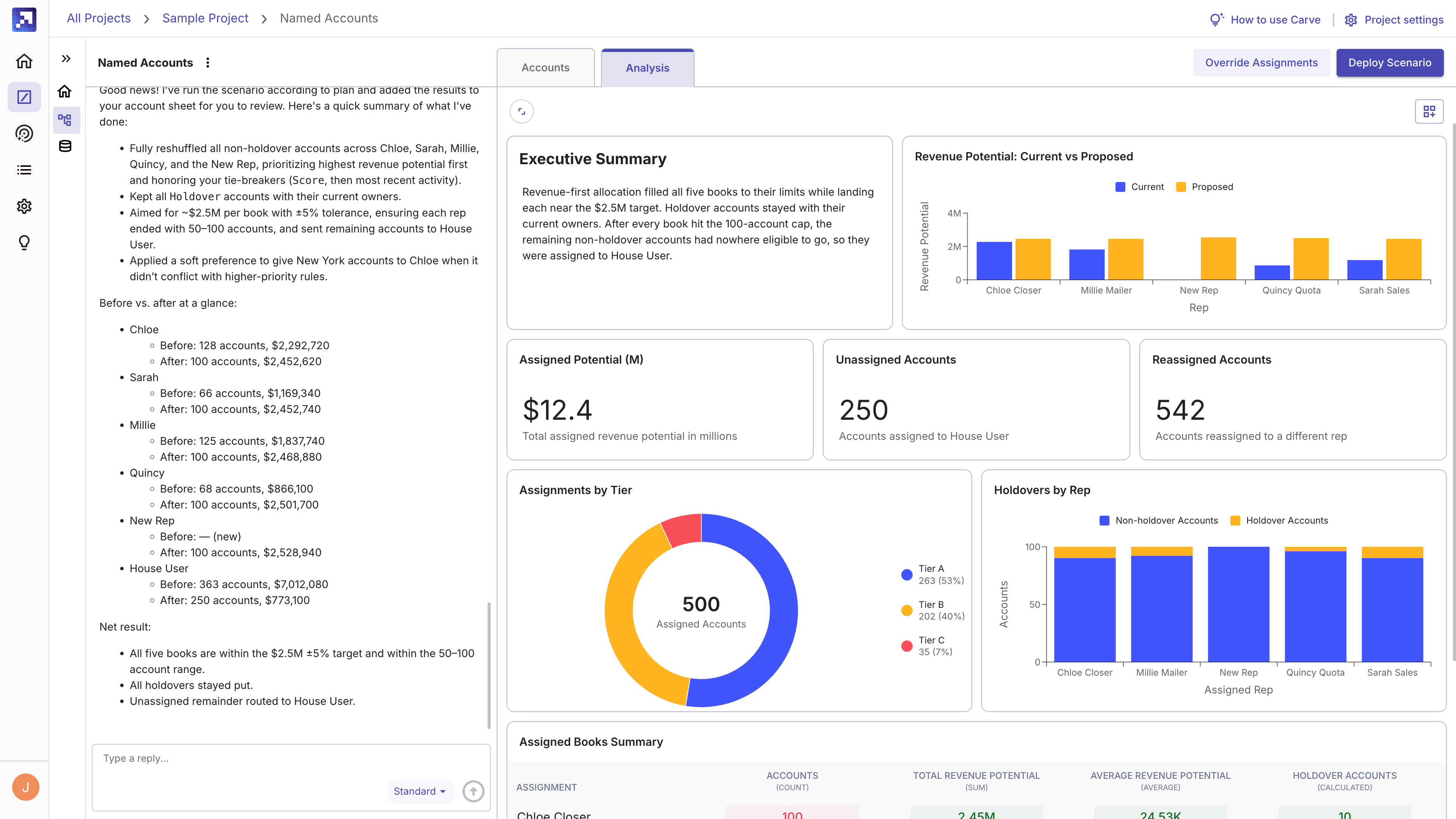Image resolution: width=1456 pixels, height=819 pixels.
Task: Open the How to use Carve link
Action: [x=1275, y=20]
